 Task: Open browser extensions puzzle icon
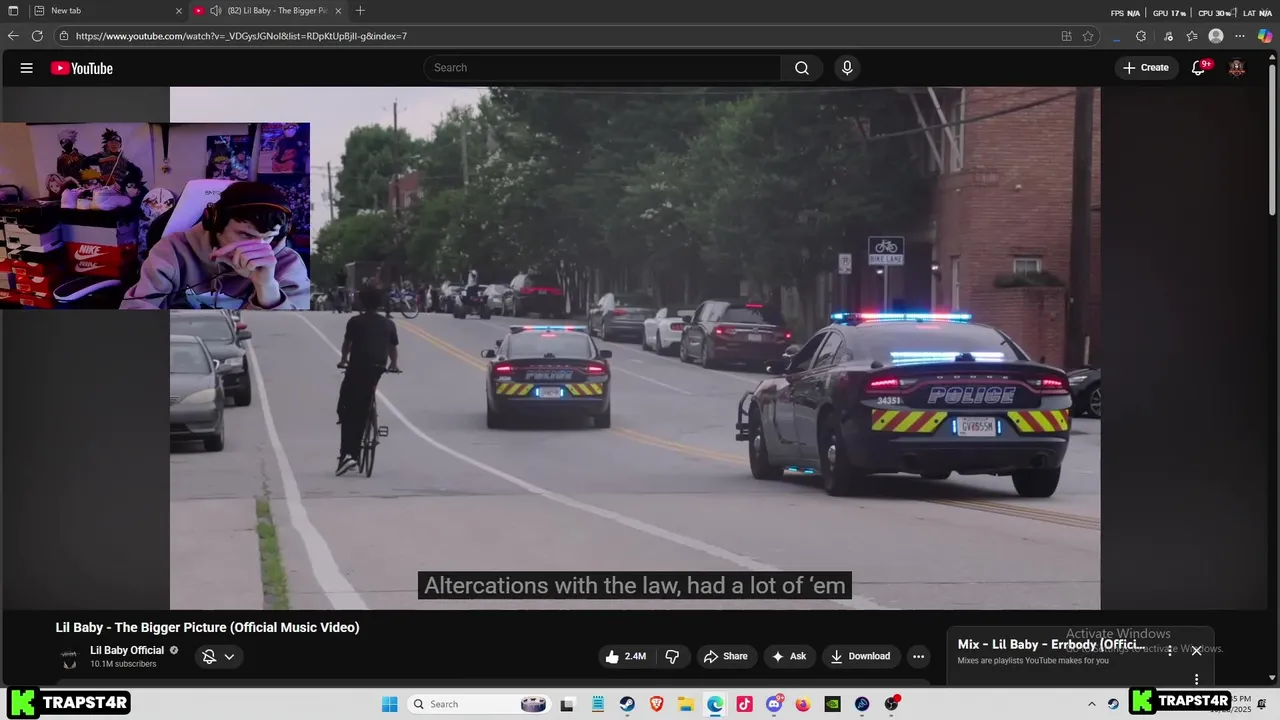click(x=1141, y=36)
